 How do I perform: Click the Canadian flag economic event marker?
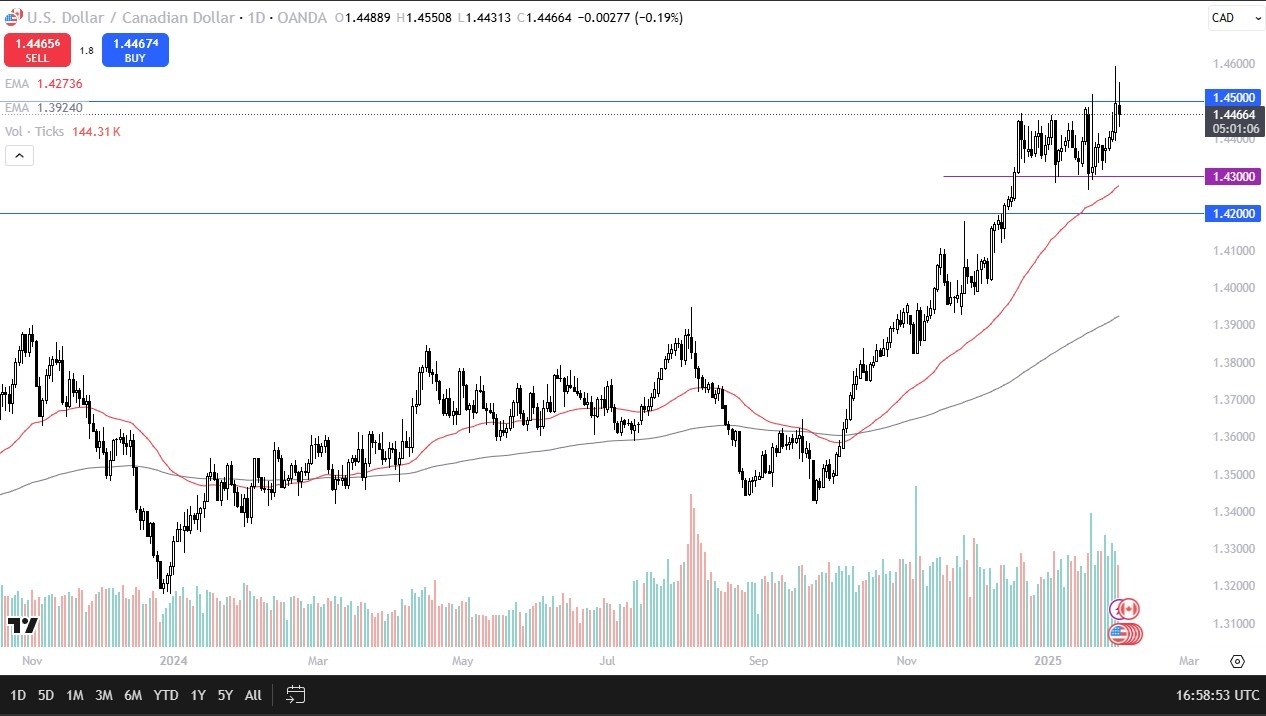coord(1127,609)
